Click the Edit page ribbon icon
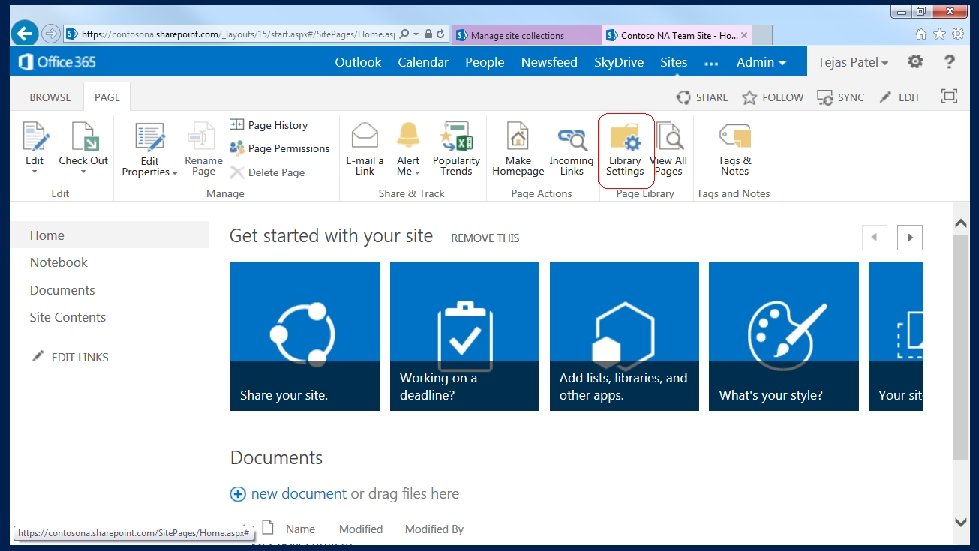The image size is (979, 551). tap(35, 137)
